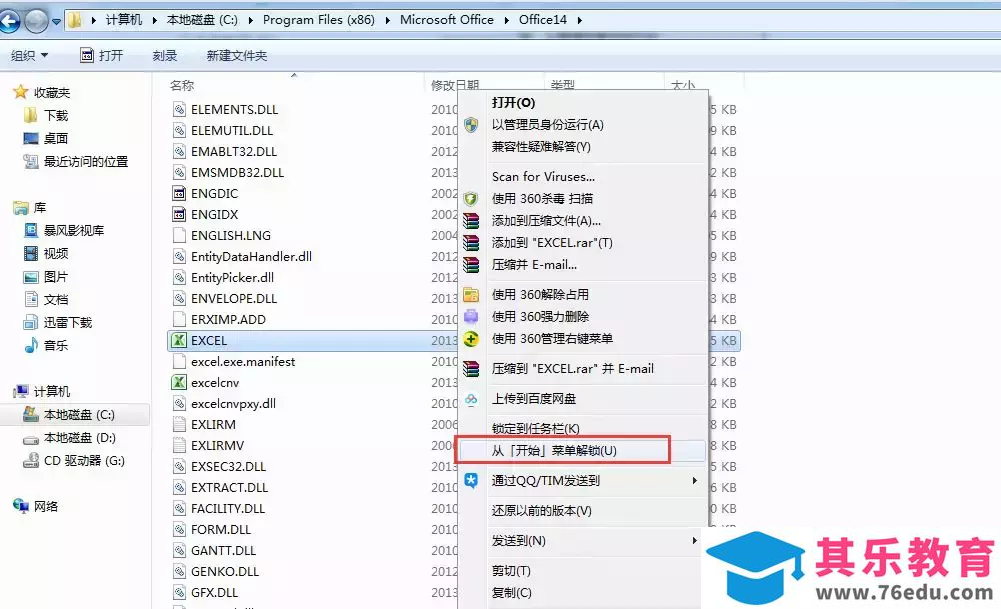
Task: Open the 迅雷下载 library
Action: pos(68,322)
